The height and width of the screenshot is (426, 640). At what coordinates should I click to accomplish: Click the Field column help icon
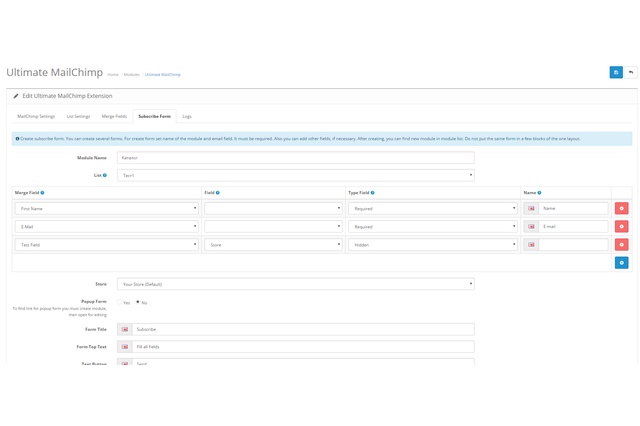pyautogui.click(x=218, y=193)
